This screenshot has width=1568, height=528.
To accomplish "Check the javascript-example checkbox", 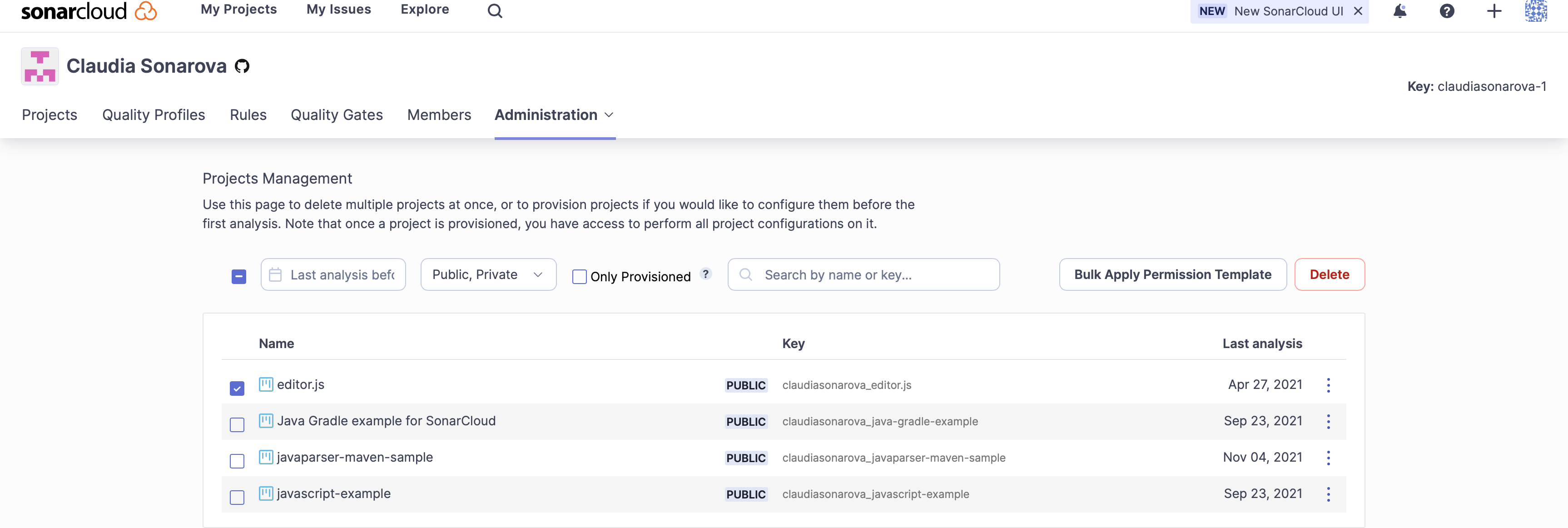I will pos(237,497).
